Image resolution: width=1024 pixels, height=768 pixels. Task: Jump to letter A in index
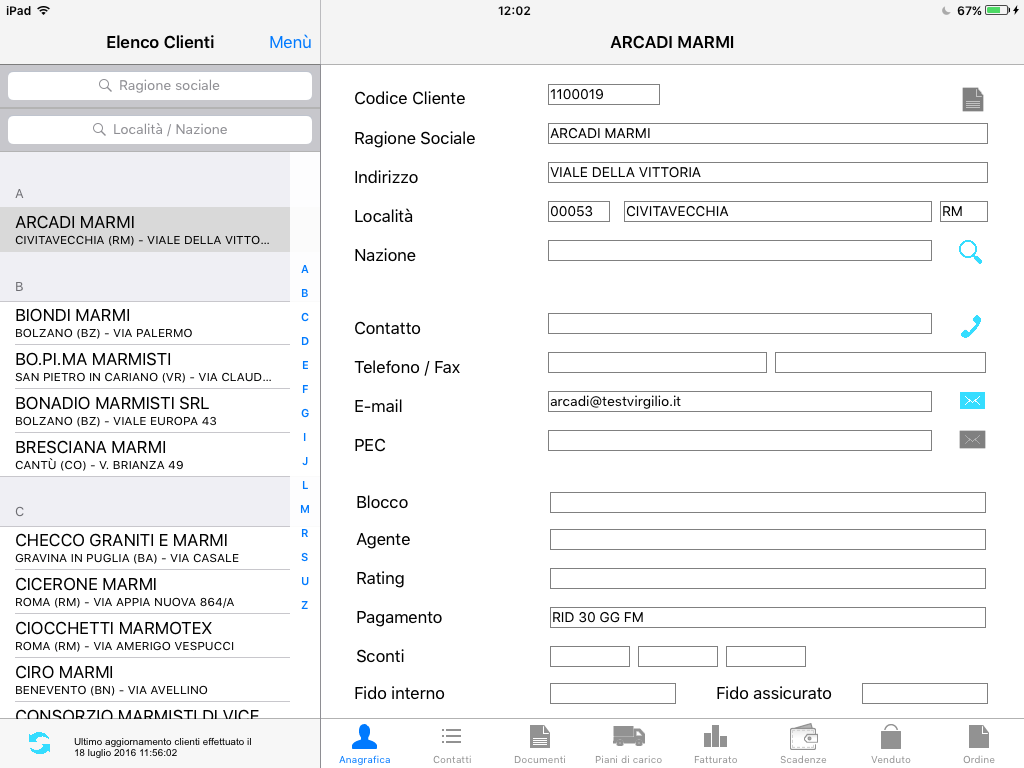pos(304,269)
